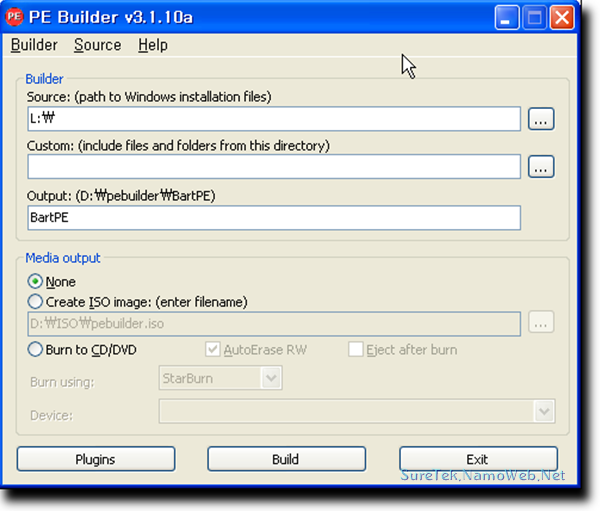Click the 'Device:' label
This screenshot has height=511, width=600.
[x=51, y=415]
